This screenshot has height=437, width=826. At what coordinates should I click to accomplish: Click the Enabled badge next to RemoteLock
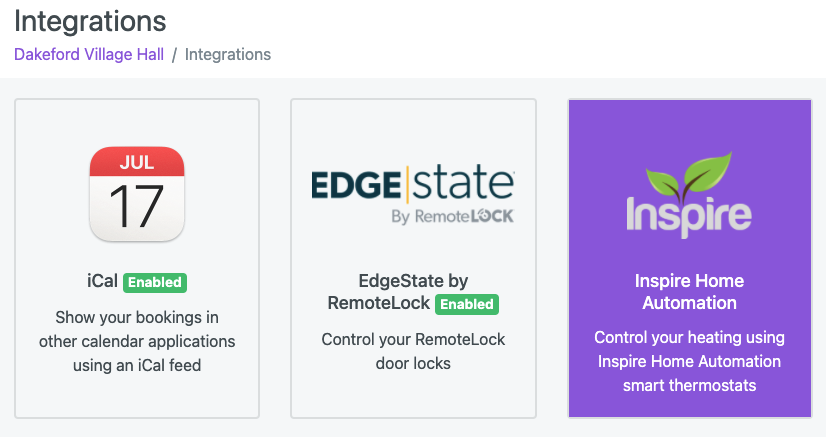click(467, 304)
